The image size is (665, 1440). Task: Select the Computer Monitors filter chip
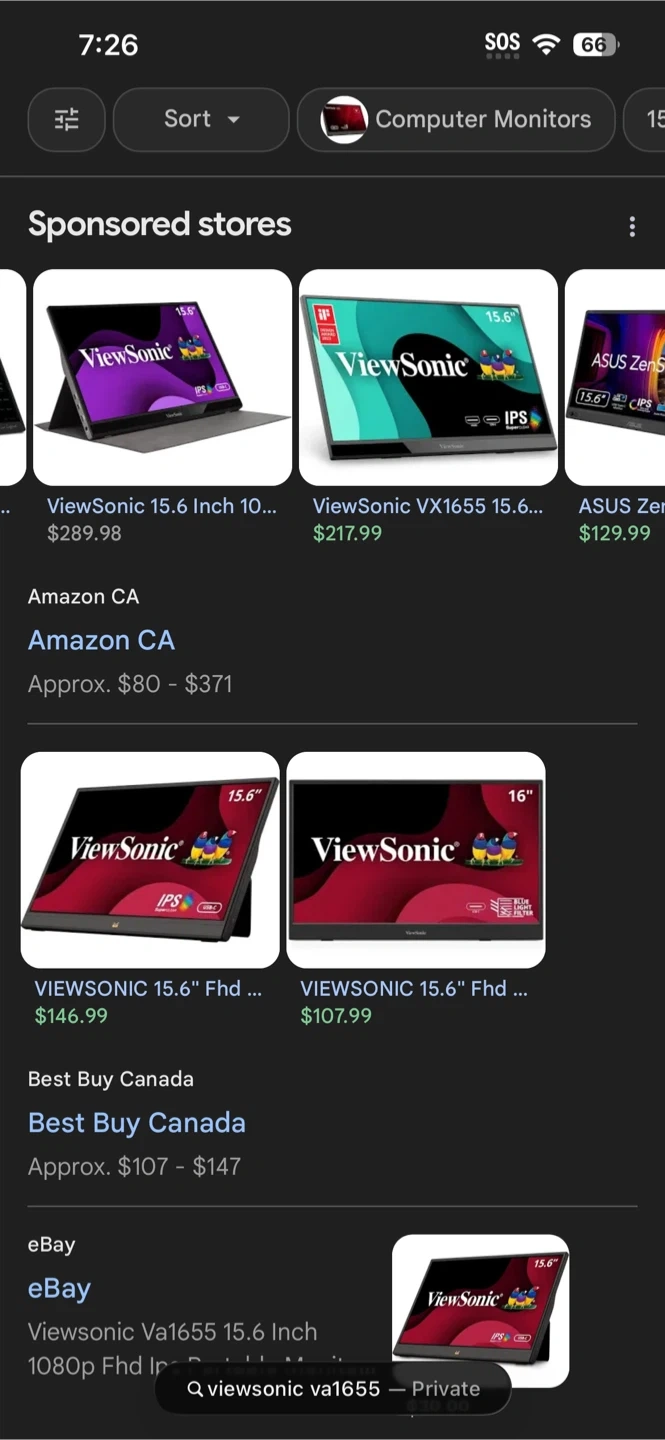point(456,120)
